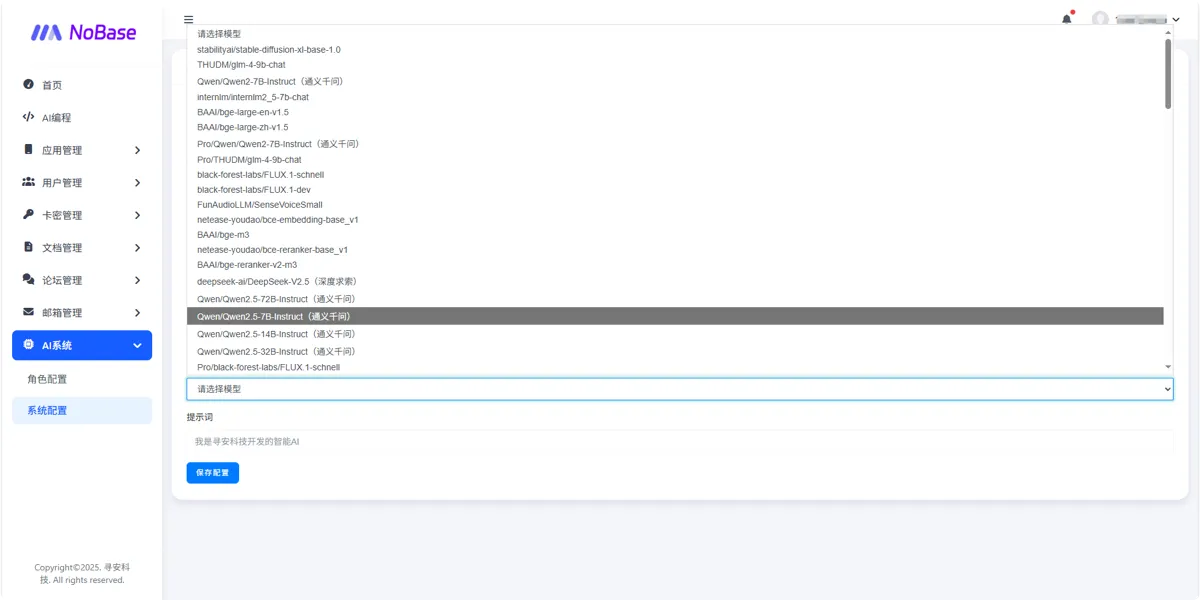The height and width of the screenshot is (600, 1200).
Task: Select black-forest-labs/FLUX.1-dev option
Action: (x=675, y=189)
